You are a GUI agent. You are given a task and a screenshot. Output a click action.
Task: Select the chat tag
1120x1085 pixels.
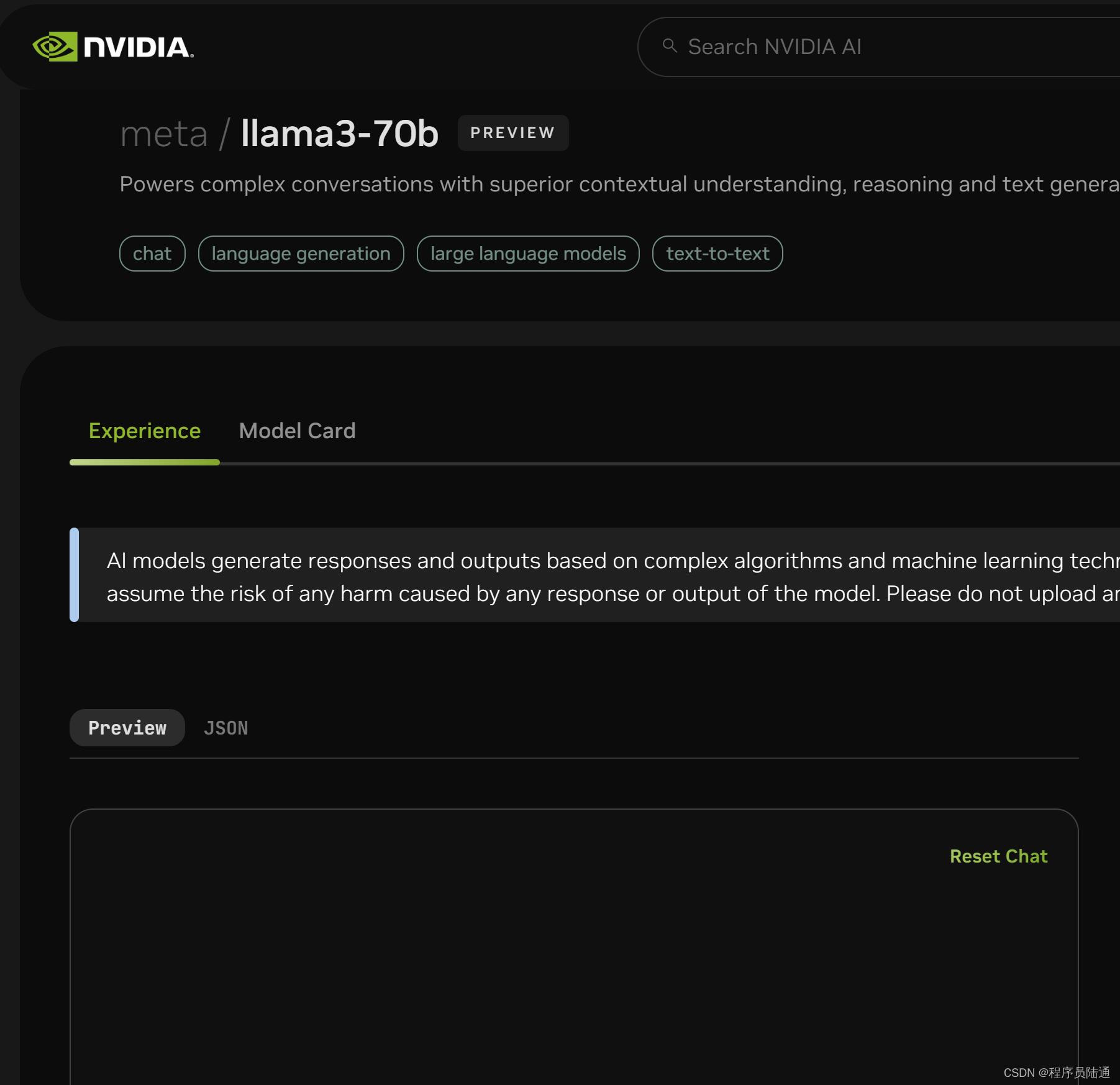click(x=152, y=254)
